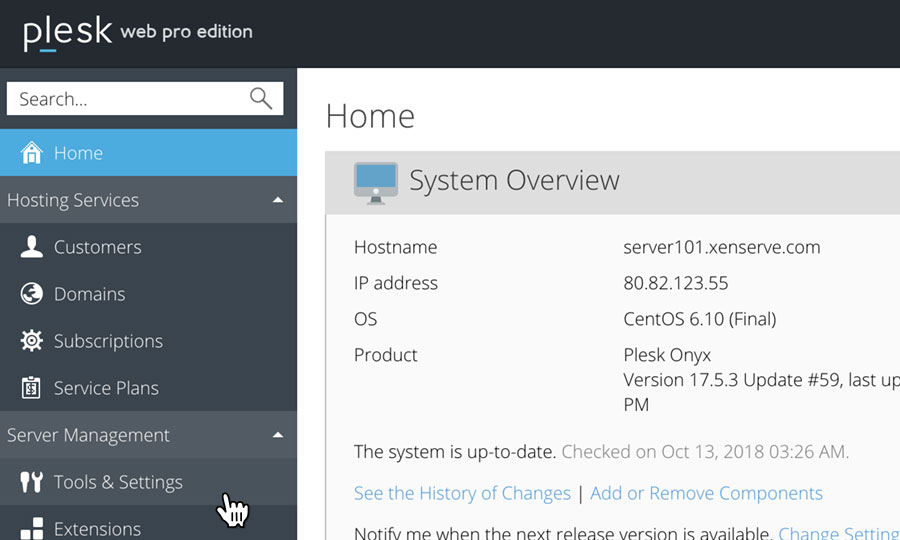This screenshot has height=540, width=900.
Task: Click the 'web pro edition' header text
Action: pyautogui.click(x=187, y=32)
